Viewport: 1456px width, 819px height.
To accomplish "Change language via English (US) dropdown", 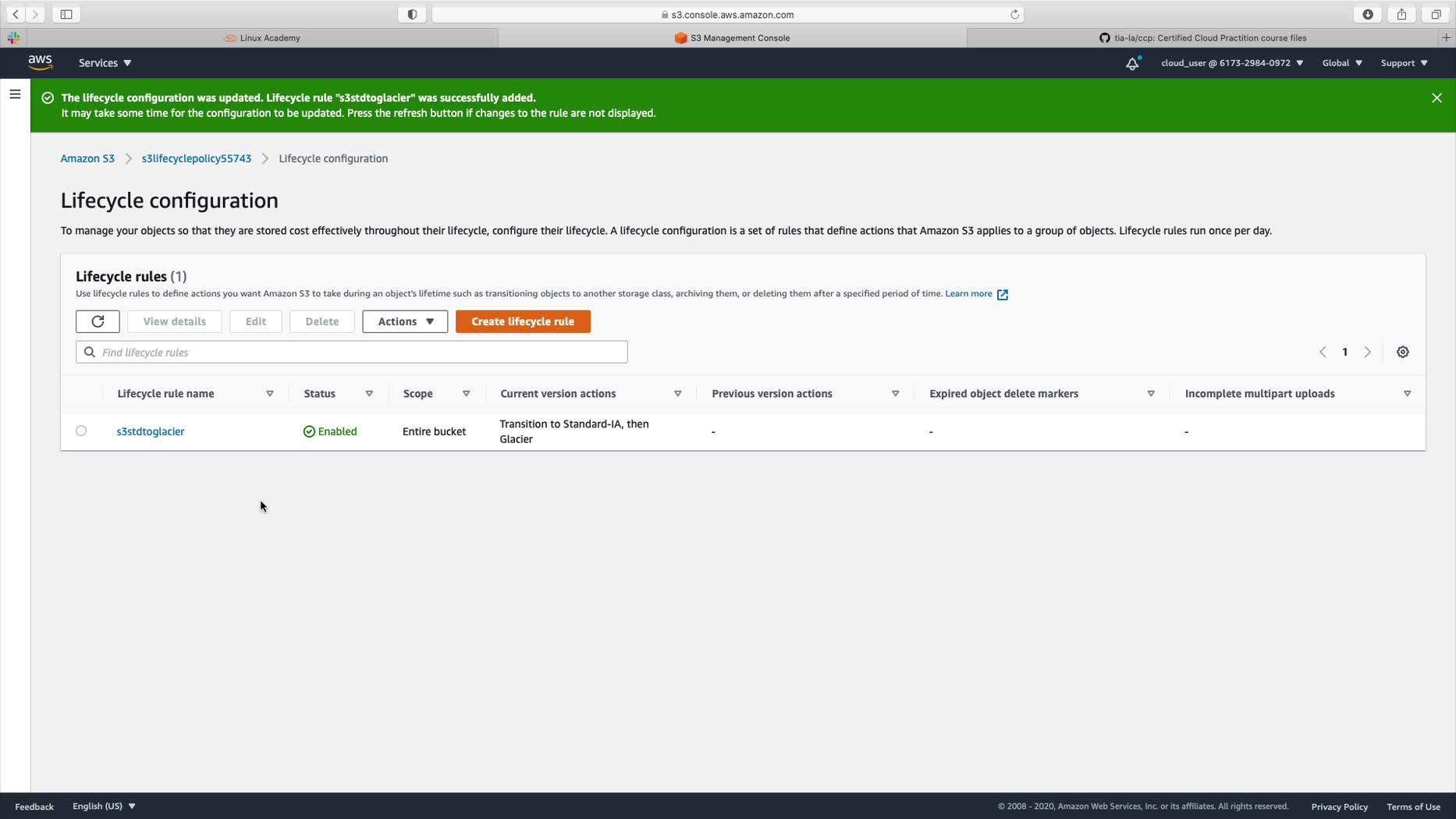I will point(104,807).
